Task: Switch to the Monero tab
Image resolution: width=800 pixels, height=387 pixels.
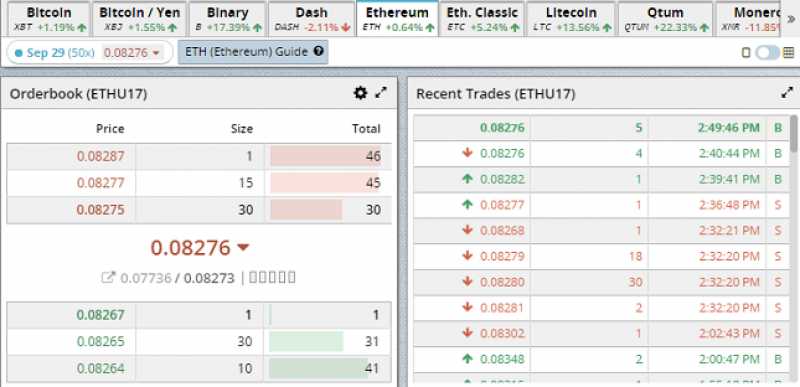Action: 748,19
